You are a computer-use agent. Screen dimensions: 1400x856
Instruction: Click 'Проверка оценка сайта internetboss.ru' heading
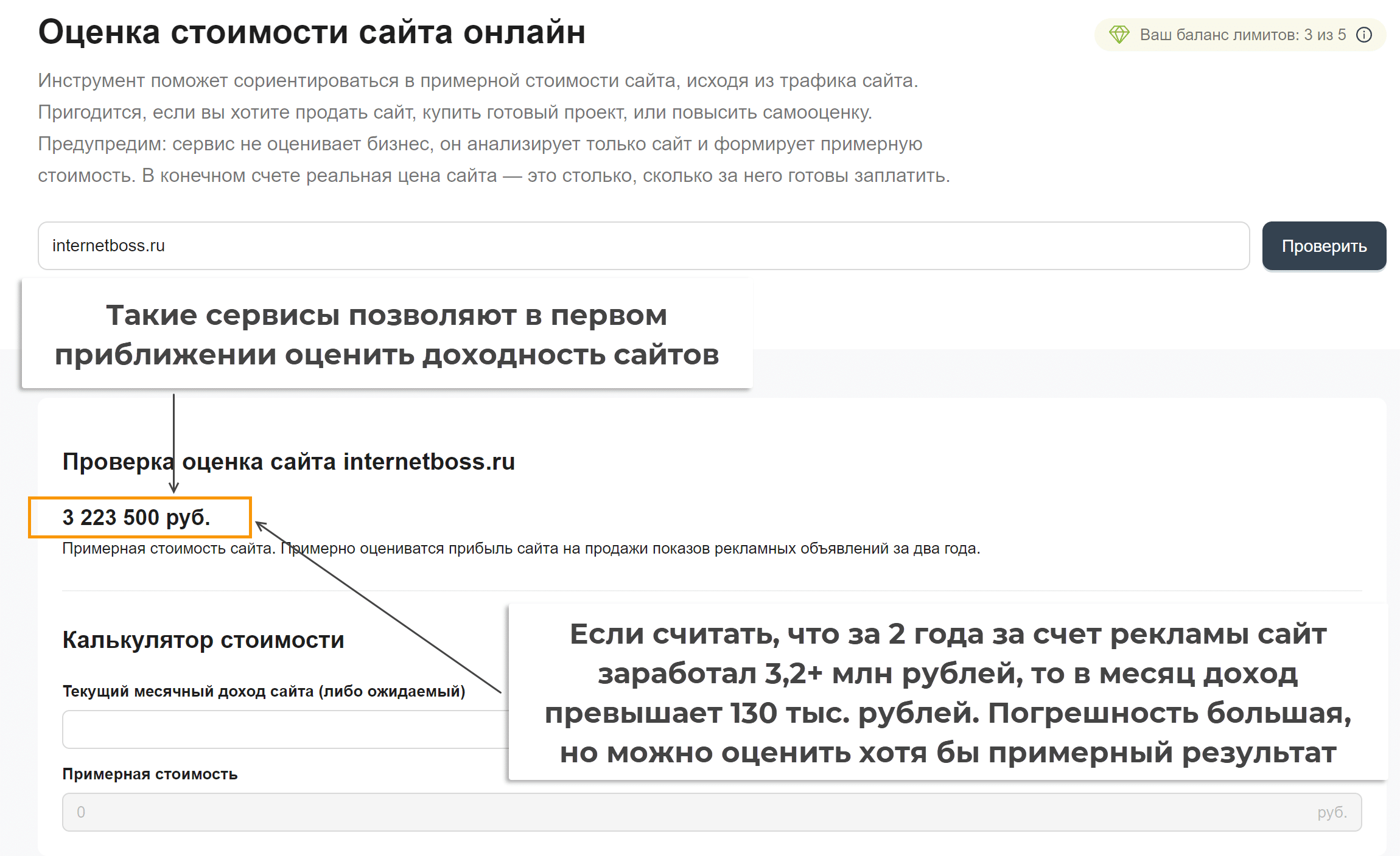tap(289, 462)
